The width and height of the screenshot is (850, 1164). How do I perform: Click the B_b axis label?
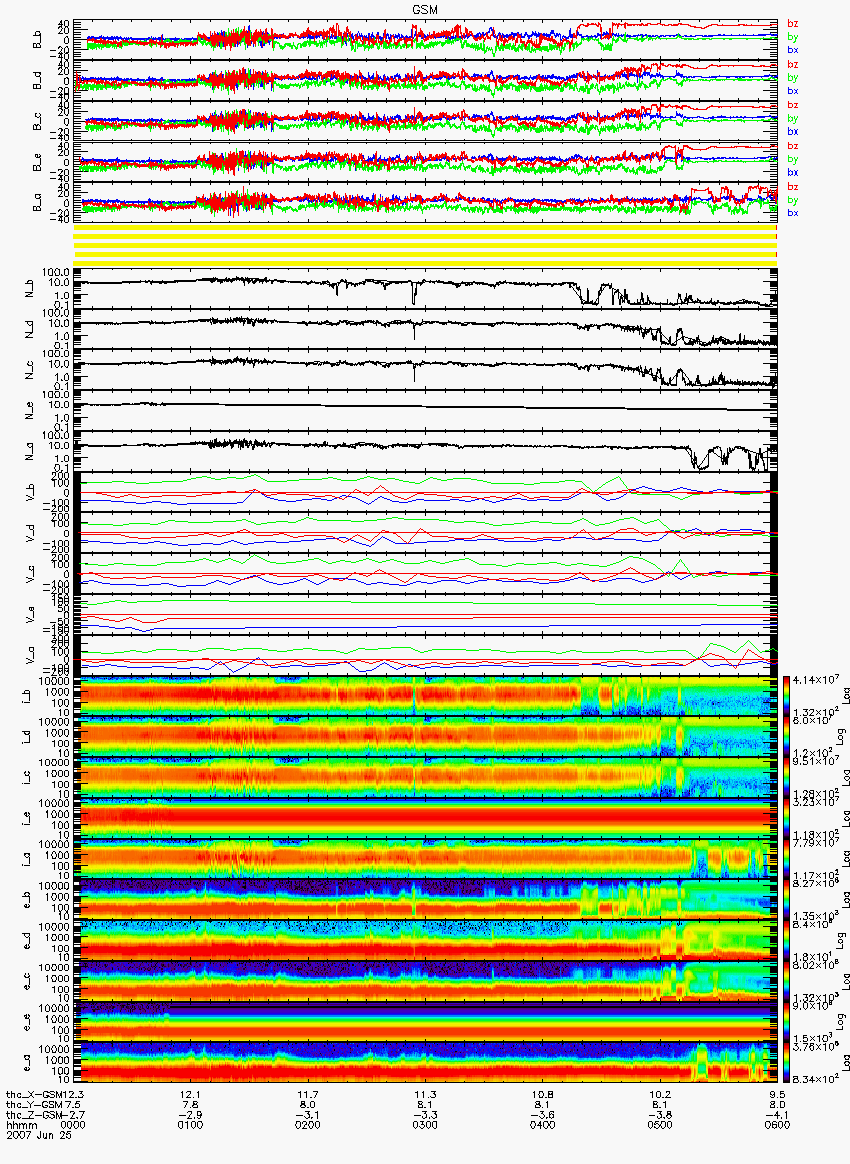tap(36, 40)
